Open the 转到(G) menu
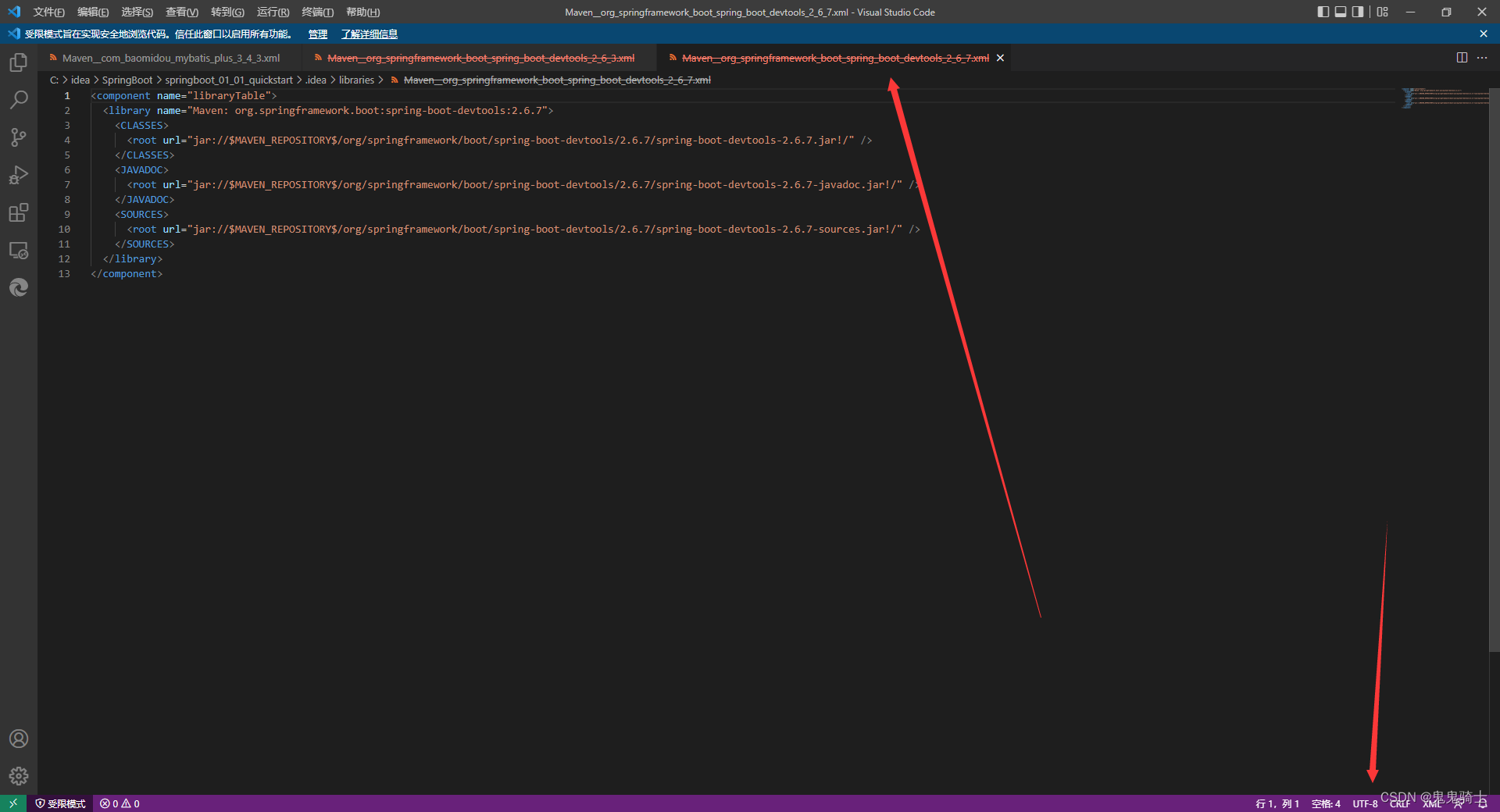The image size is (1500, 812). coord(227,12)
